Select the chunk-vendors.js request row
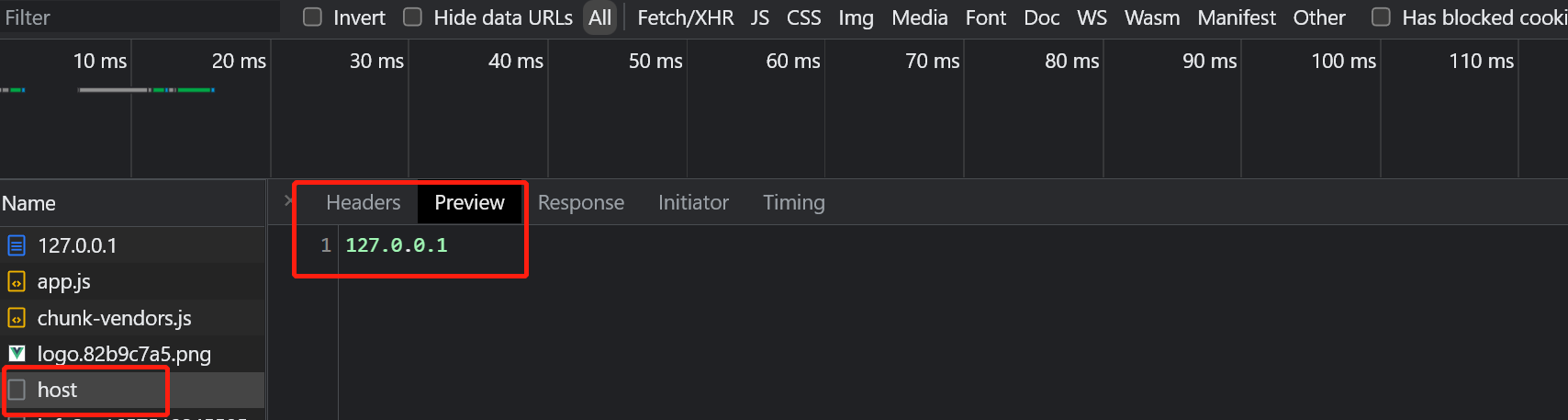 coord(132,318)
